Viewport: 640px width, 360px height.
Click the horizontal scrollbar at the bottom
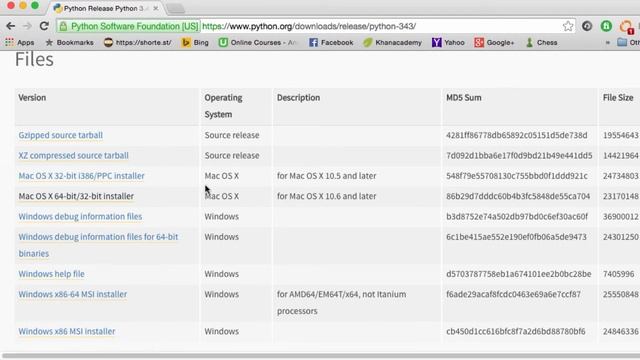[320, 356]
